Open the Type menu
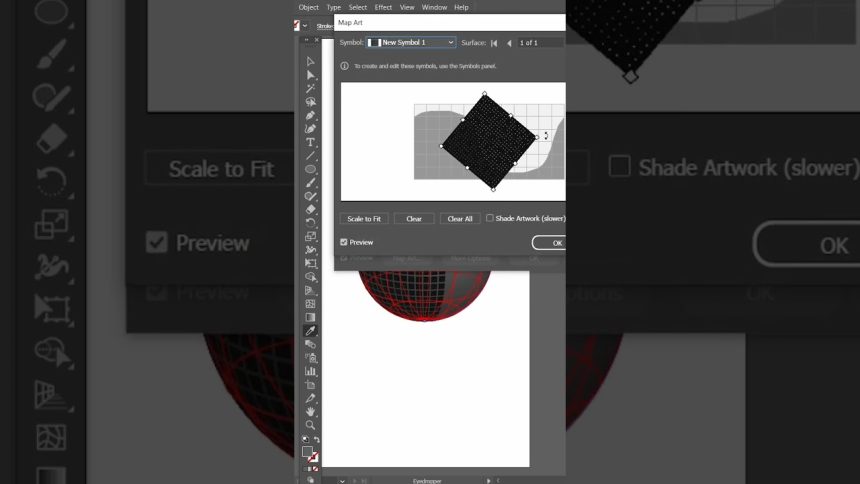This screenshot has width=860, height=484. click(333, 7)
